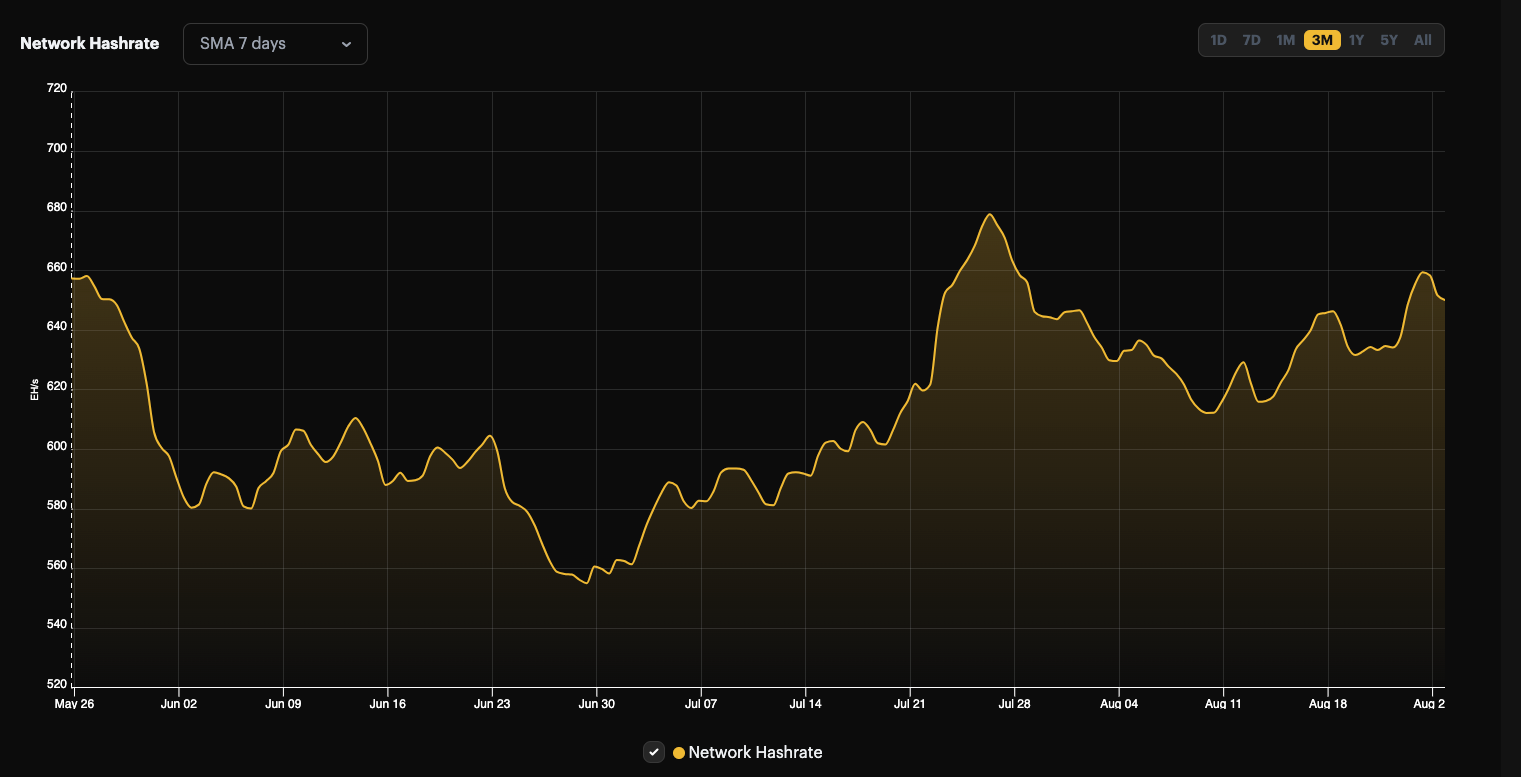Select the 1Y time range
1521x777 pixels.
click(x=1355, y=40)
